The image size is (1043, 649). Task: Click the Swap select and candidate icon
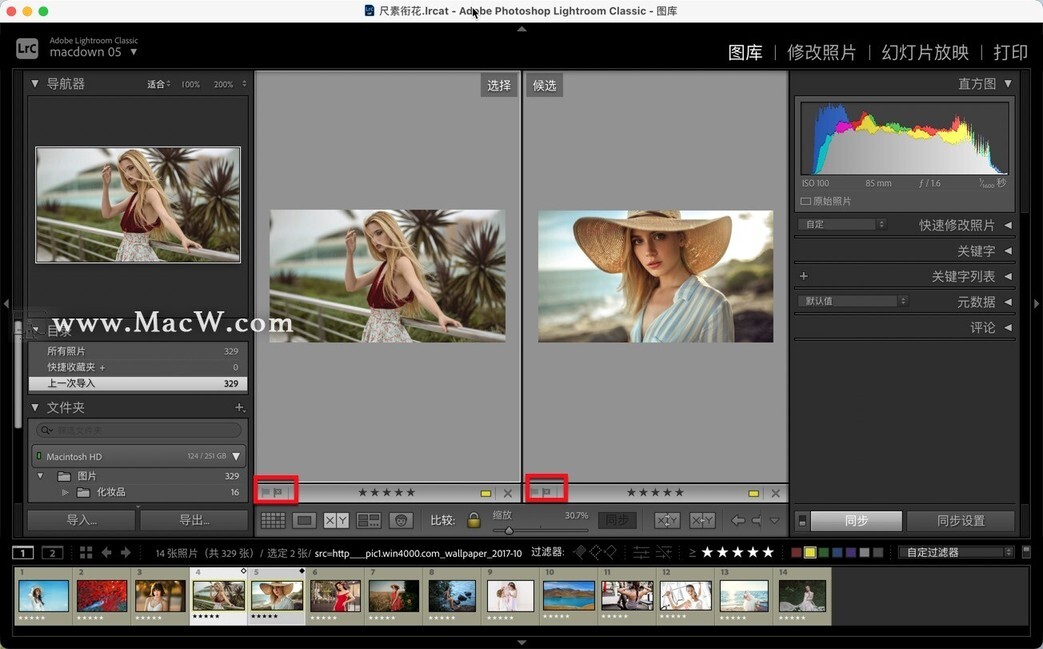[x=667, y=520]
